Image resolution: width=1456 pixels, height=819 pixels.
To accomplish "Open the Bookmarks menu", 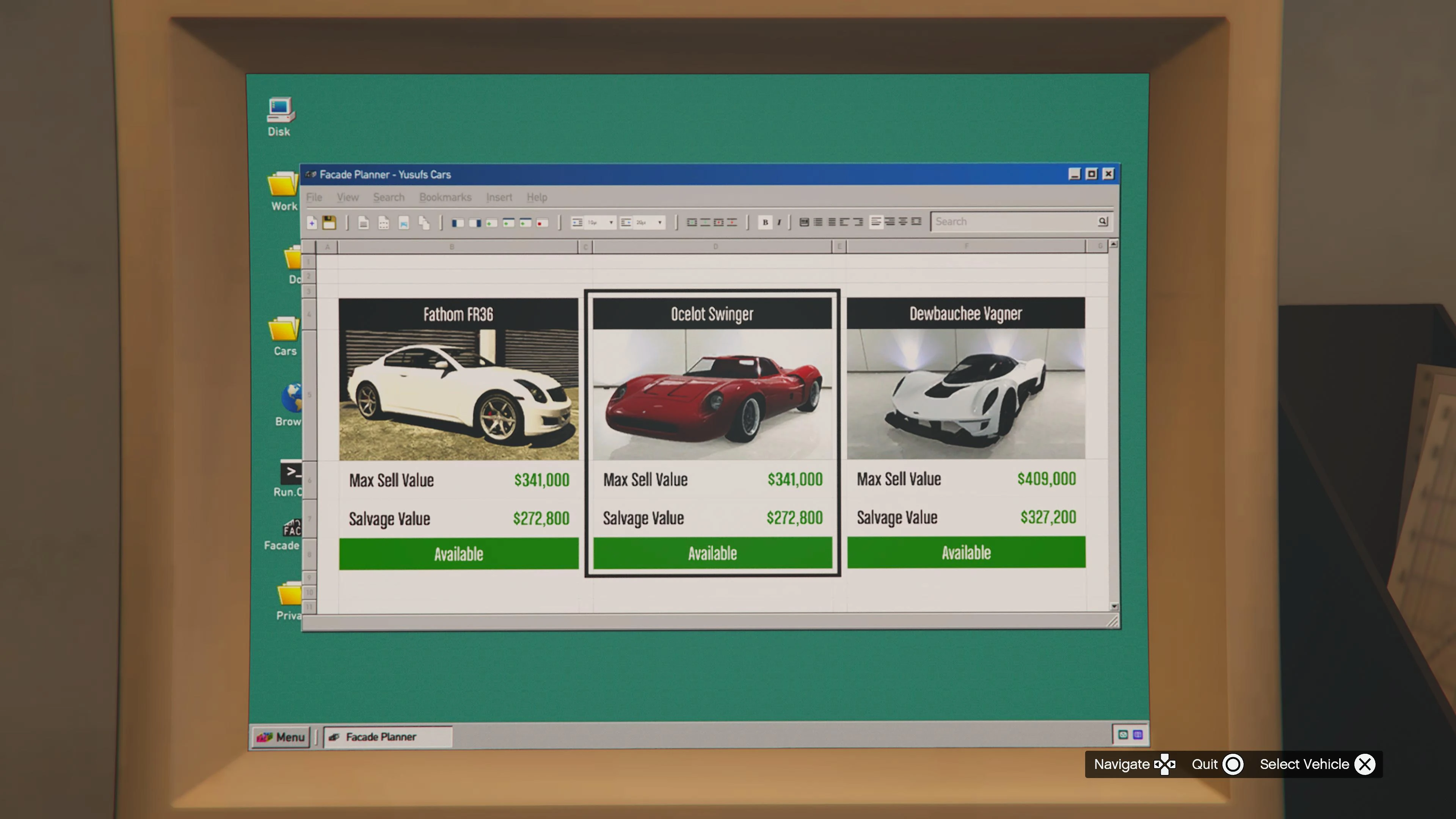I will 445,197.
